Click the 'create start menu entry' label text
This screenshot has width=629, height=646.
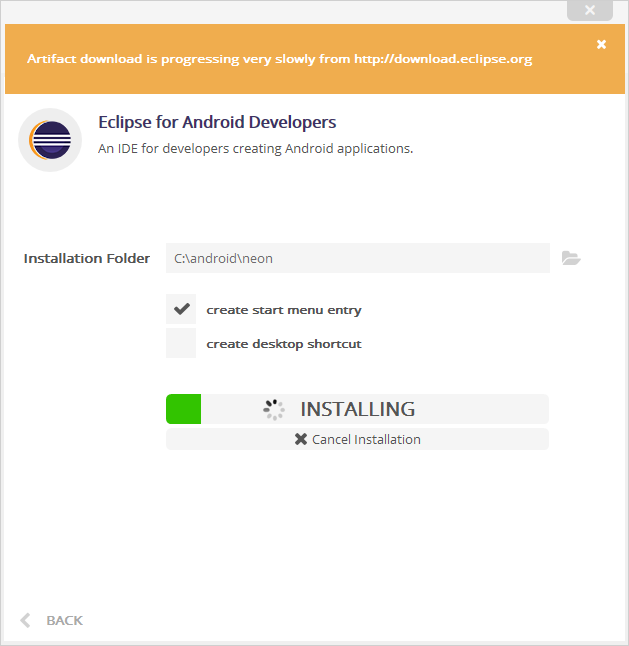point(284,310)
